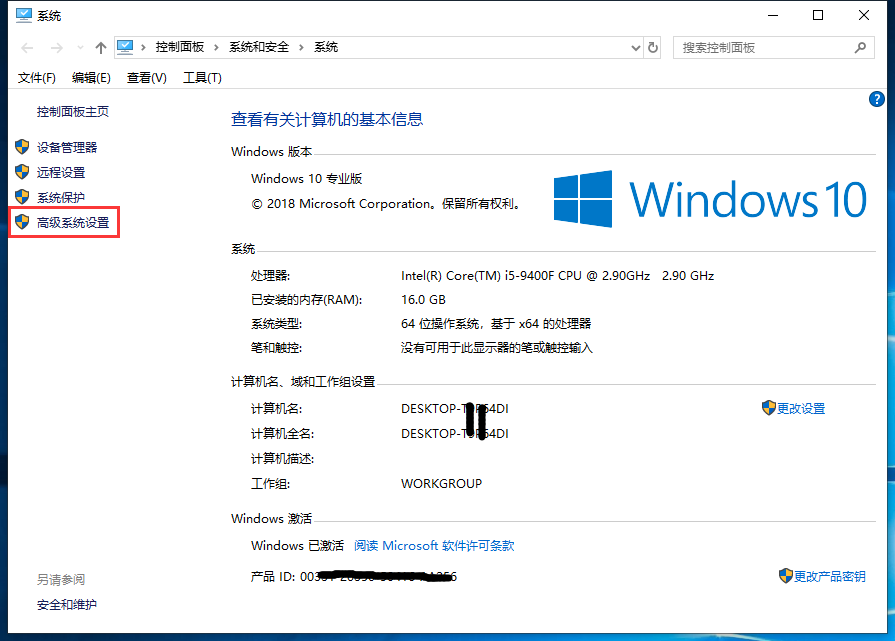Screen dimensions: 895x641
Task: Select the 没有可用于此显示器的笔或触控输入 text
Action: tap(497, 348)
